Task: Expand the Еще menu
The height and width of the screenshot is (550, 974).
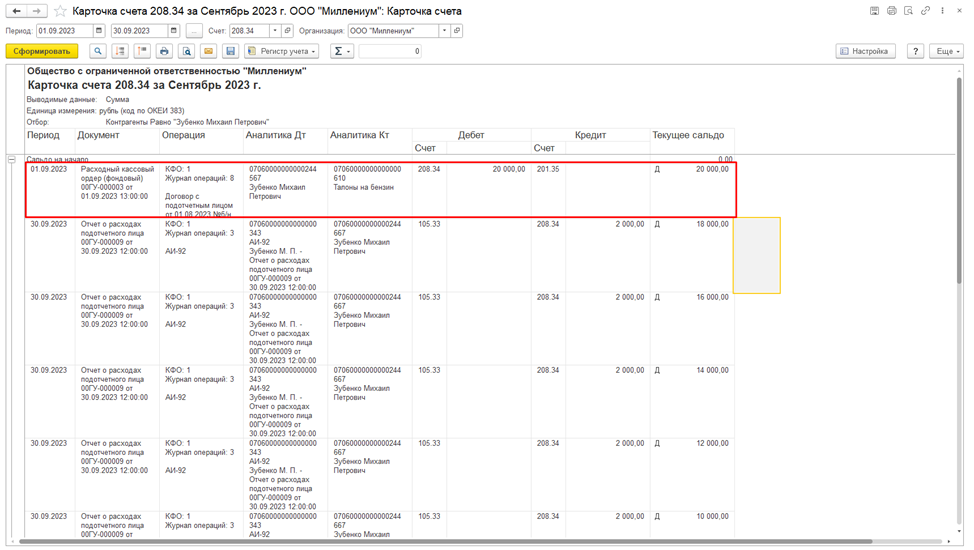Action: pos(947,51)
